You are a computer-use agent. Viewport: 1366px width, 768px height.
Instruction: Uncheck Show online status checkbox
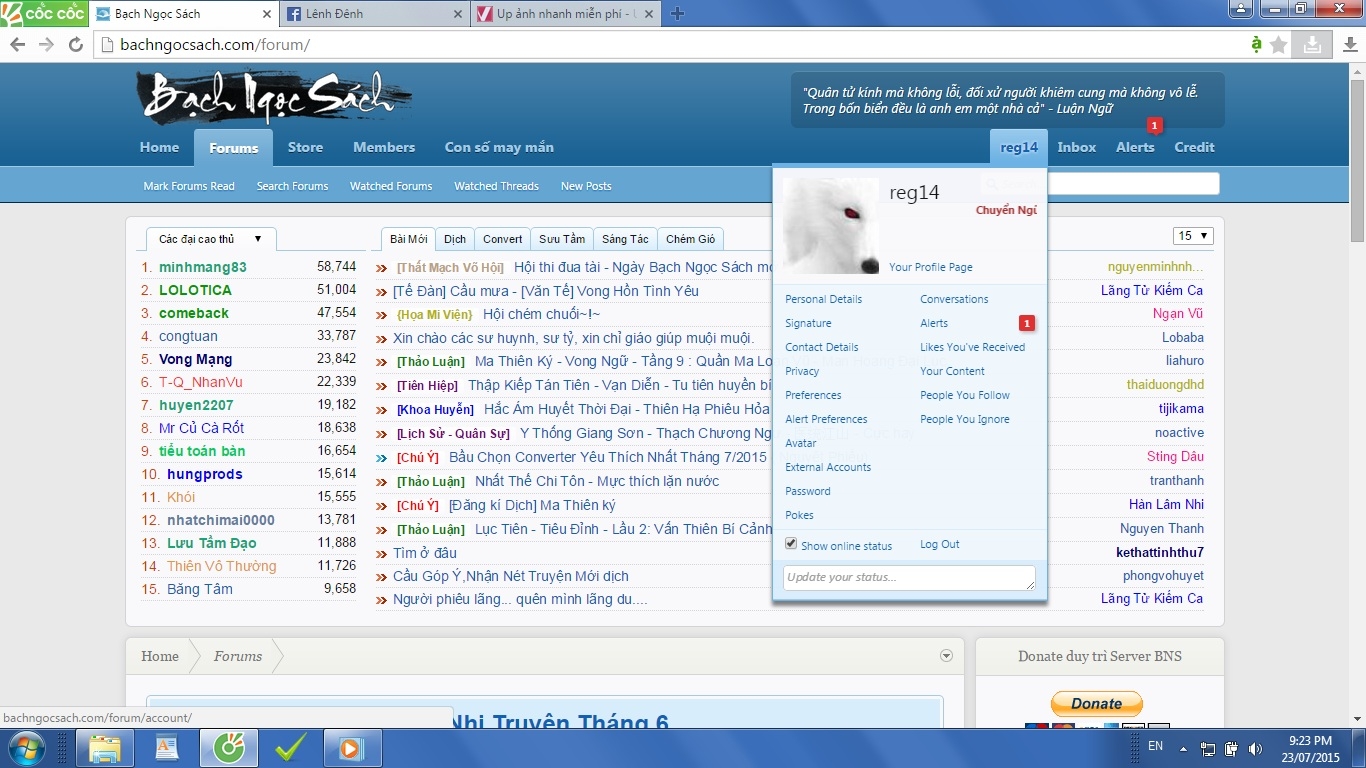click(791, 544)
